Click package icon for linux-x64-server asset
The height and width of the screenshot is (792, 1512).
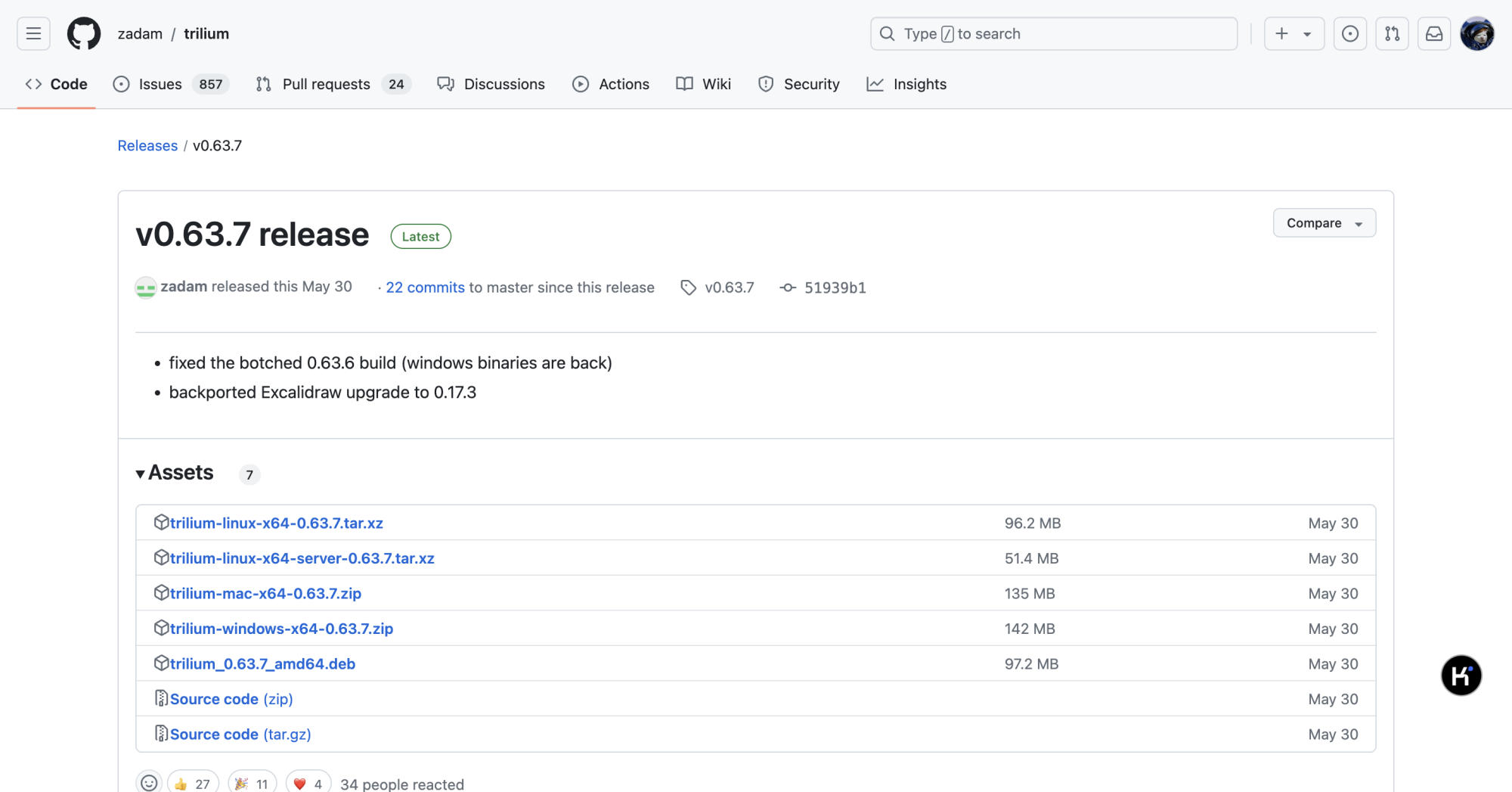click(x=161, y=558)
